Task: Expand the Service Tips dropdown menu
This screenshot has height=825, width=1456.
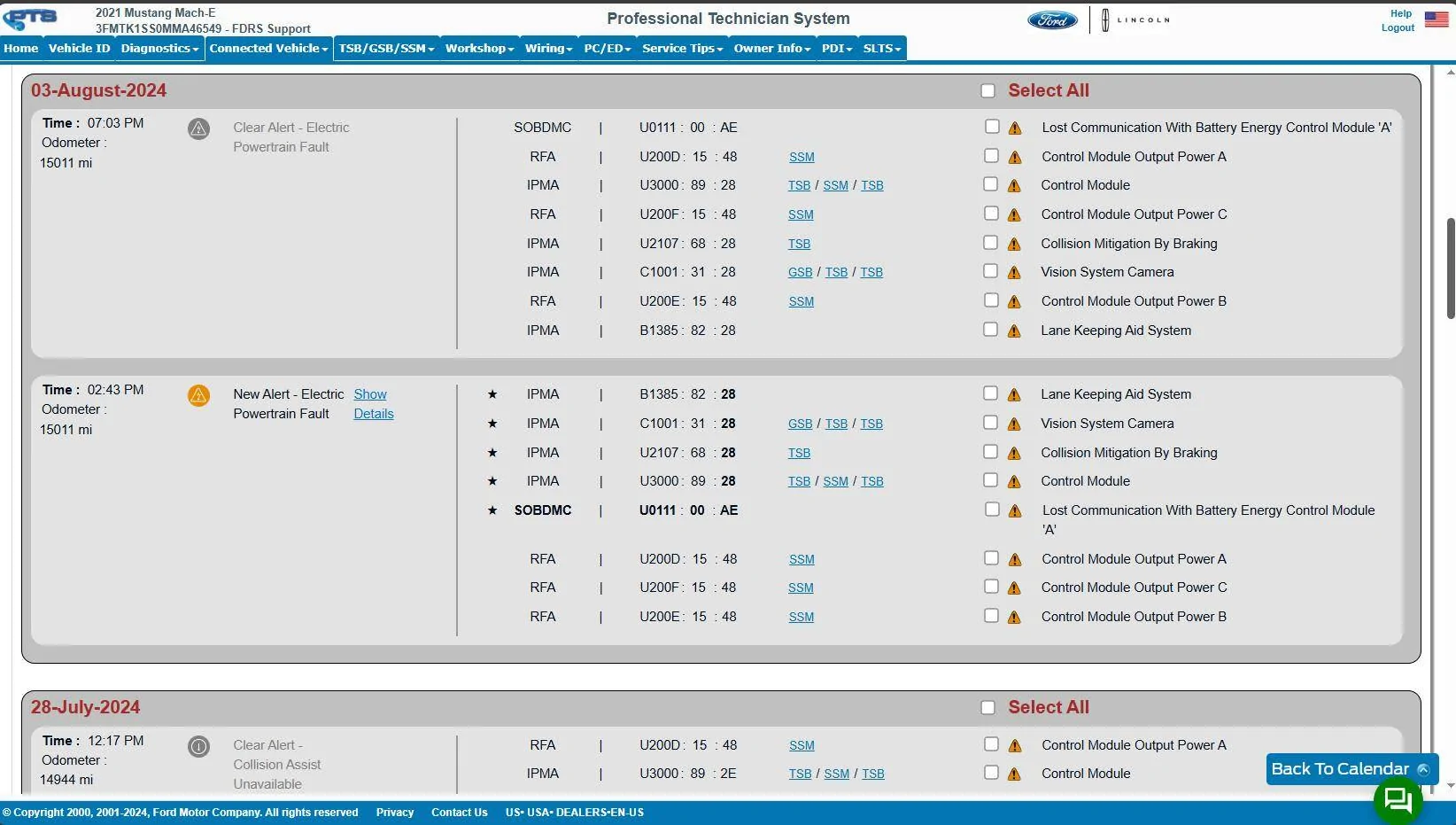Action: coord(682,49)
